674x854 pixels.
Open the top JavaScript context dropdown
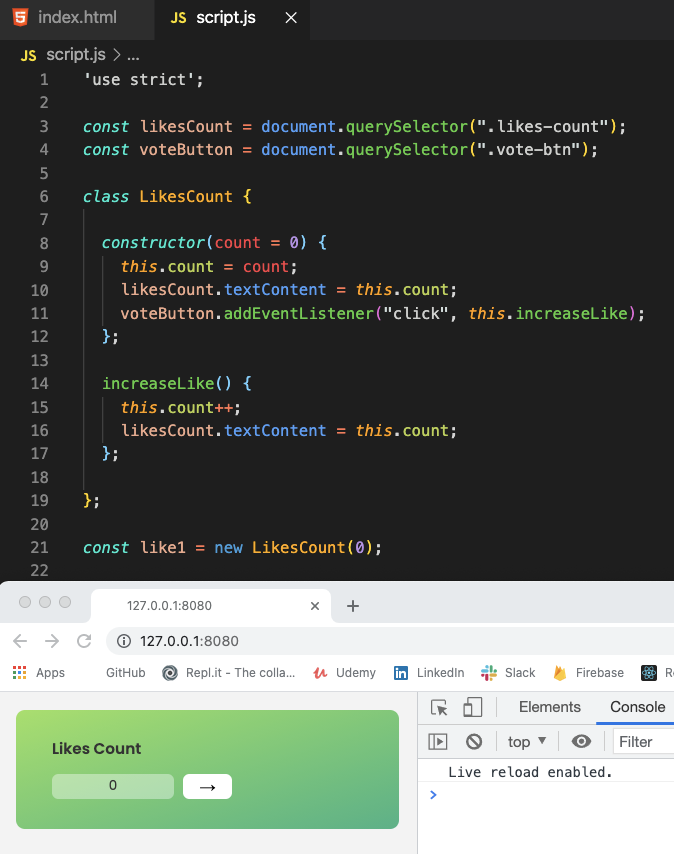(x=526, y=741)
